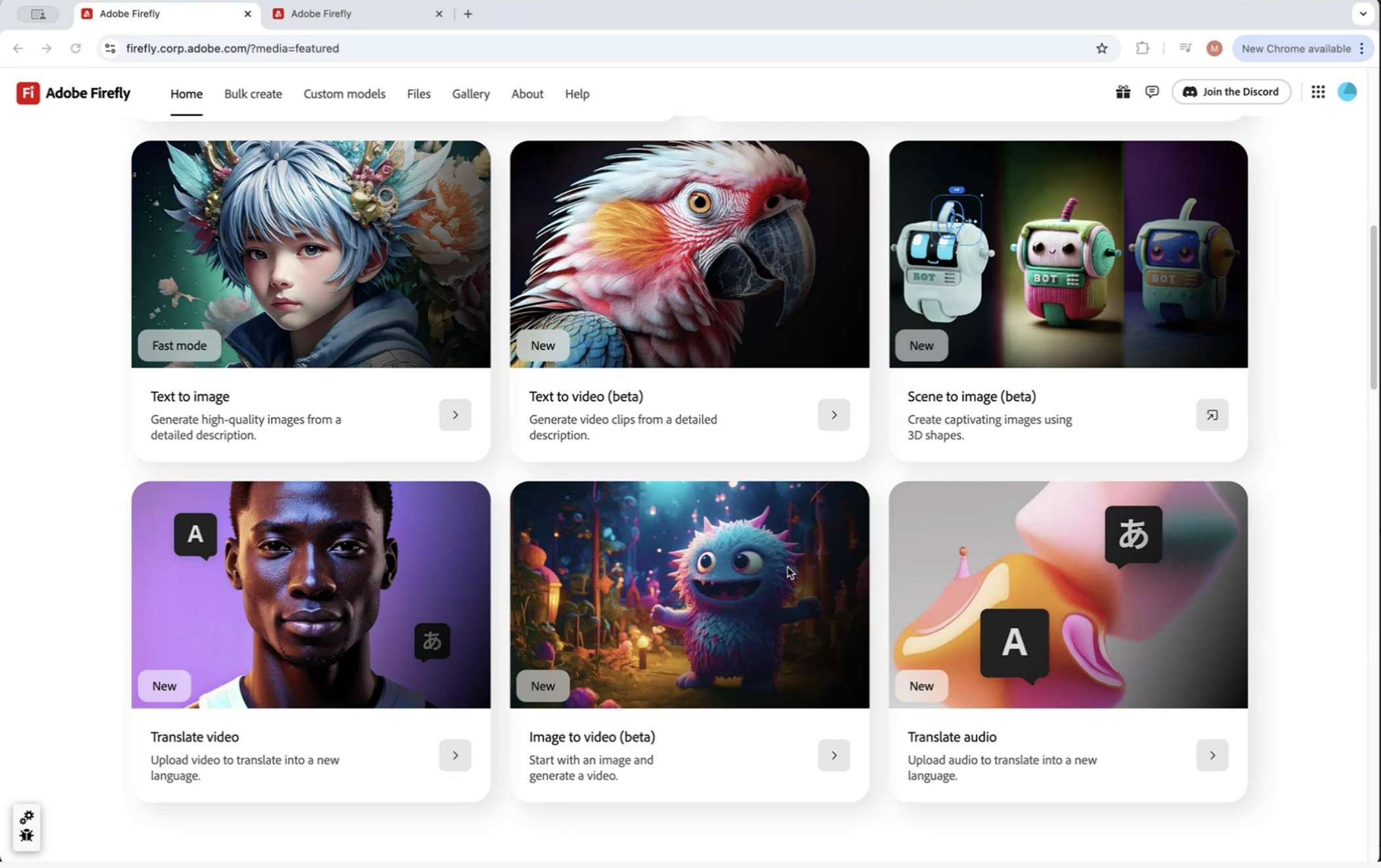Expand the Text to image arrow
Screen dimensions: 1381x868
coord(455,415)
